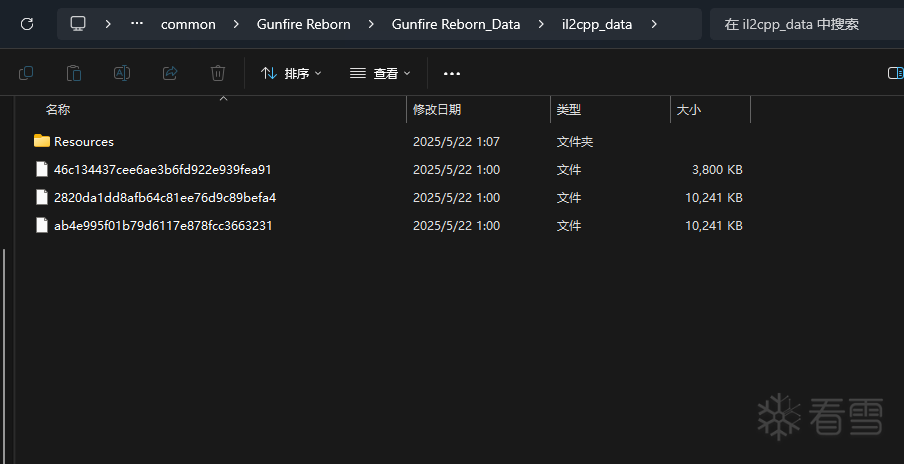Click the navigation pane scrollbar on left edge
The width and height of the screenshot is (904, 464).
click(5, 356)
